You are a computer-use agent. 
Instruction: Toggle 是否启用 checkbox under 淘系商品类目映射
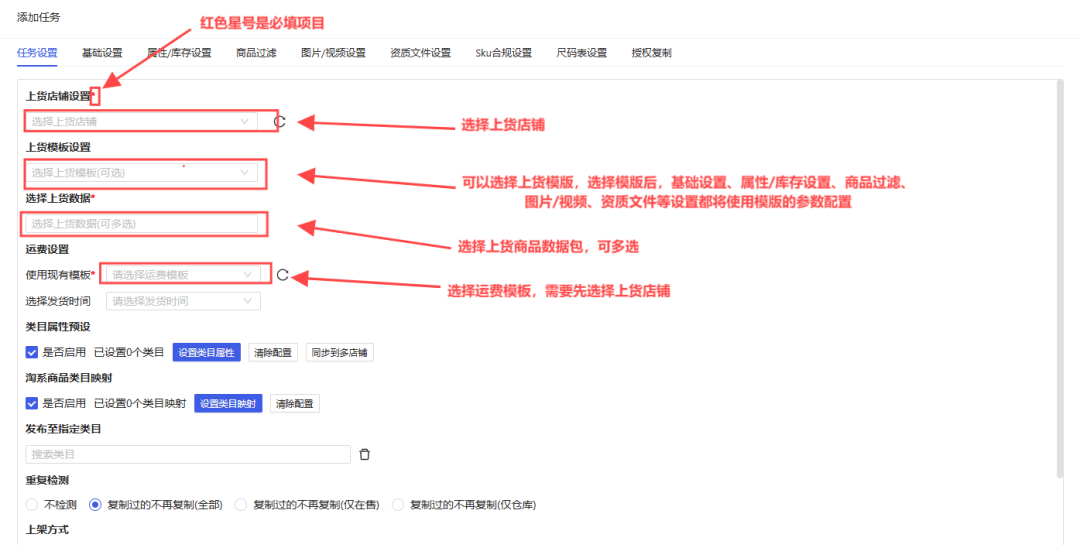pyautogui.click(x=32, y=403)
